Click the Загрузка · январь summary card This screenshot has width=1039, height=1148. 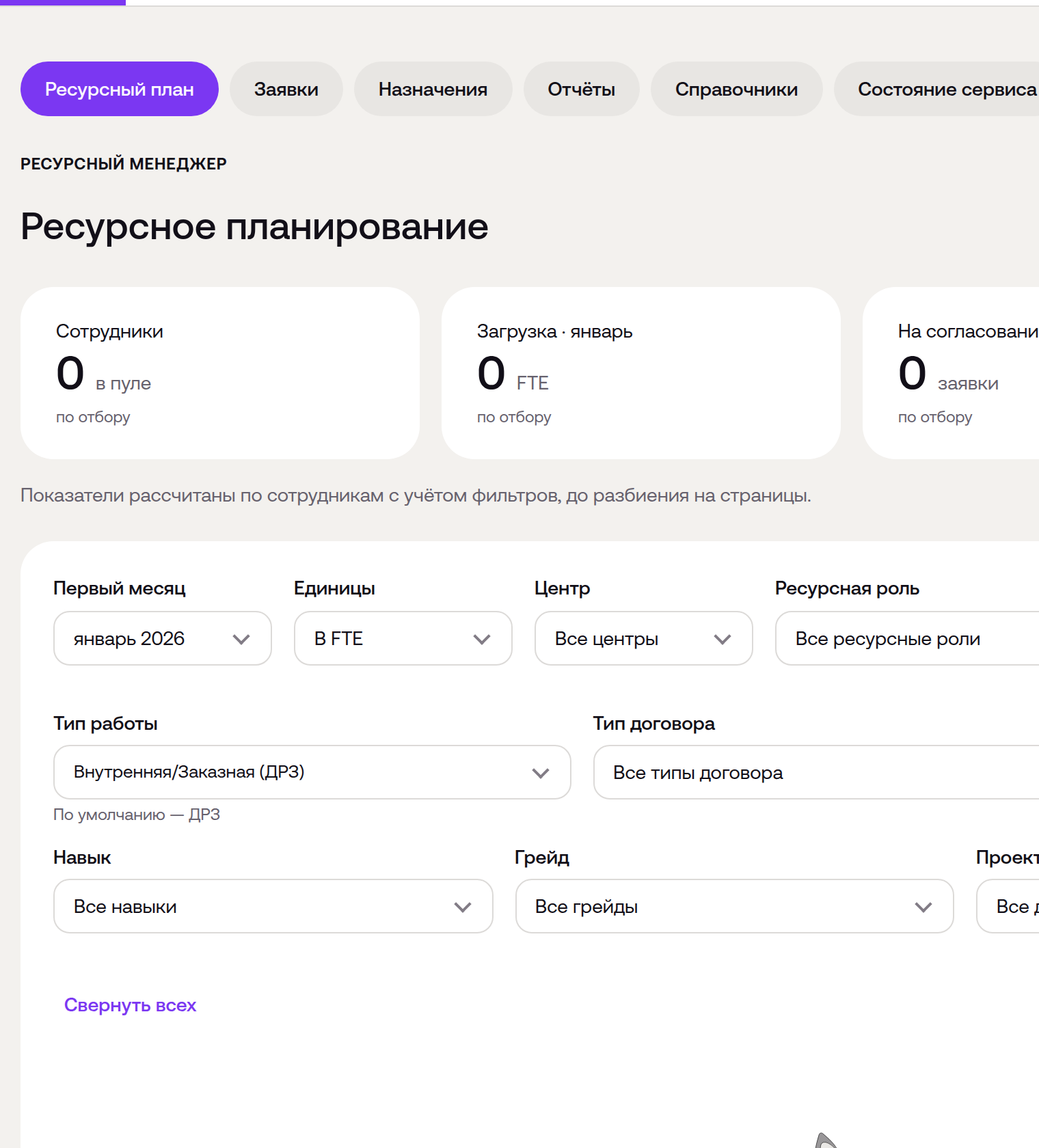641,373
